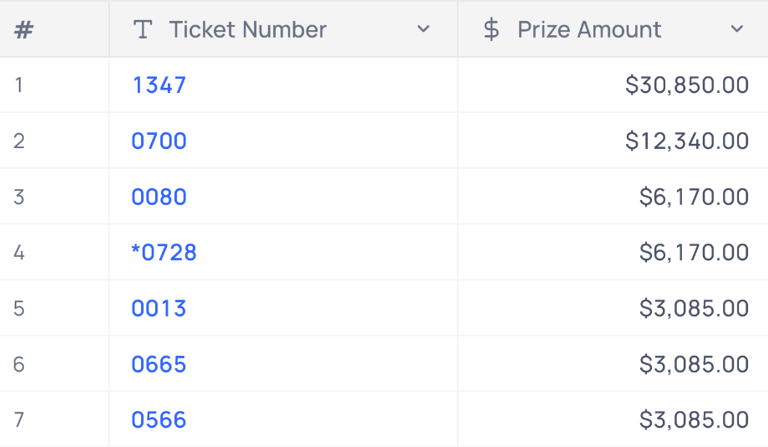Open ticket number *0728 link
The image size is (768, 447).
(164, 253)
